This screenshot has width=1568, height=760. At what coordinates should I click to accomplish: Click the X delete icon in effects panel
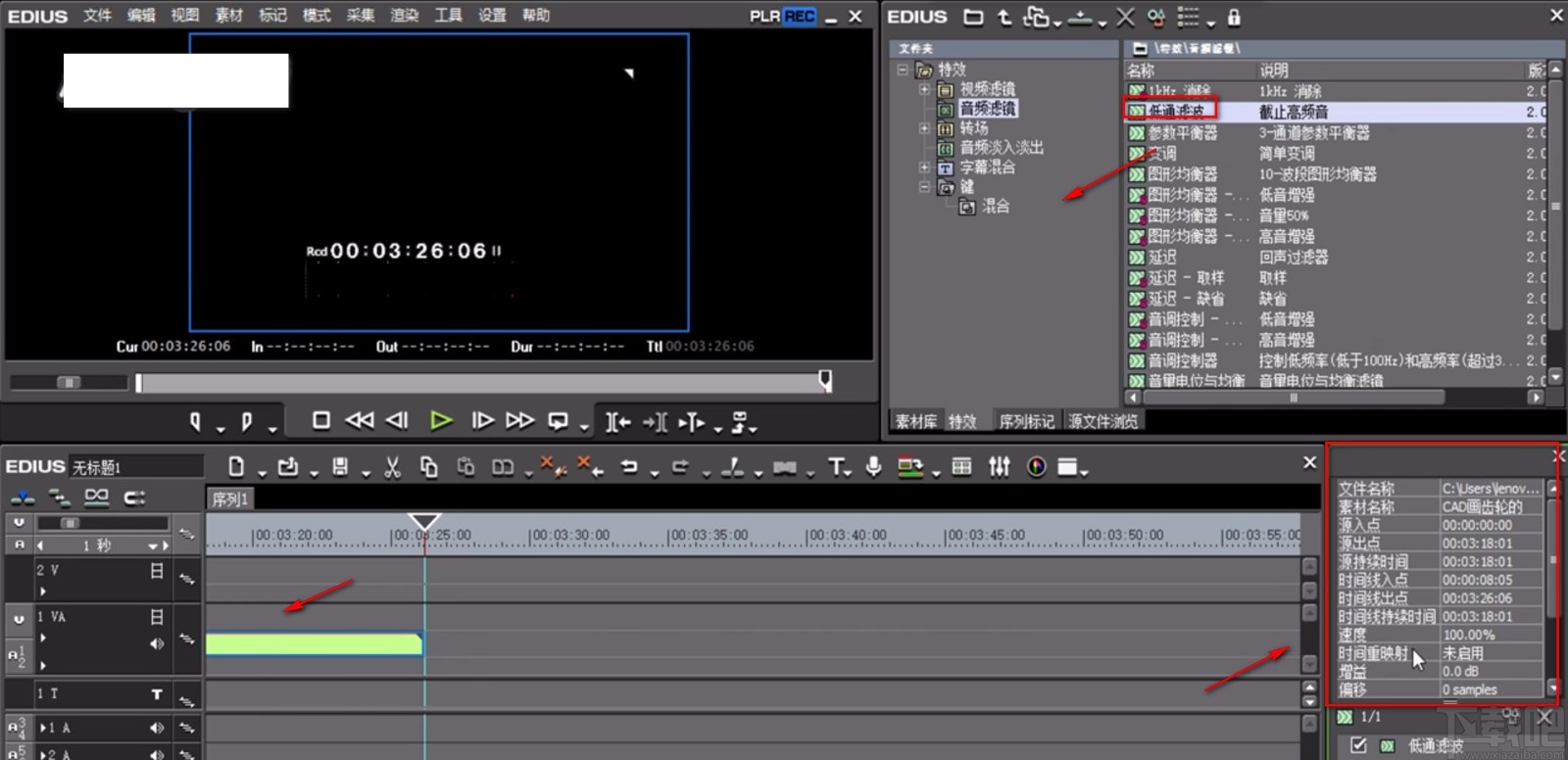(1125, 17)
